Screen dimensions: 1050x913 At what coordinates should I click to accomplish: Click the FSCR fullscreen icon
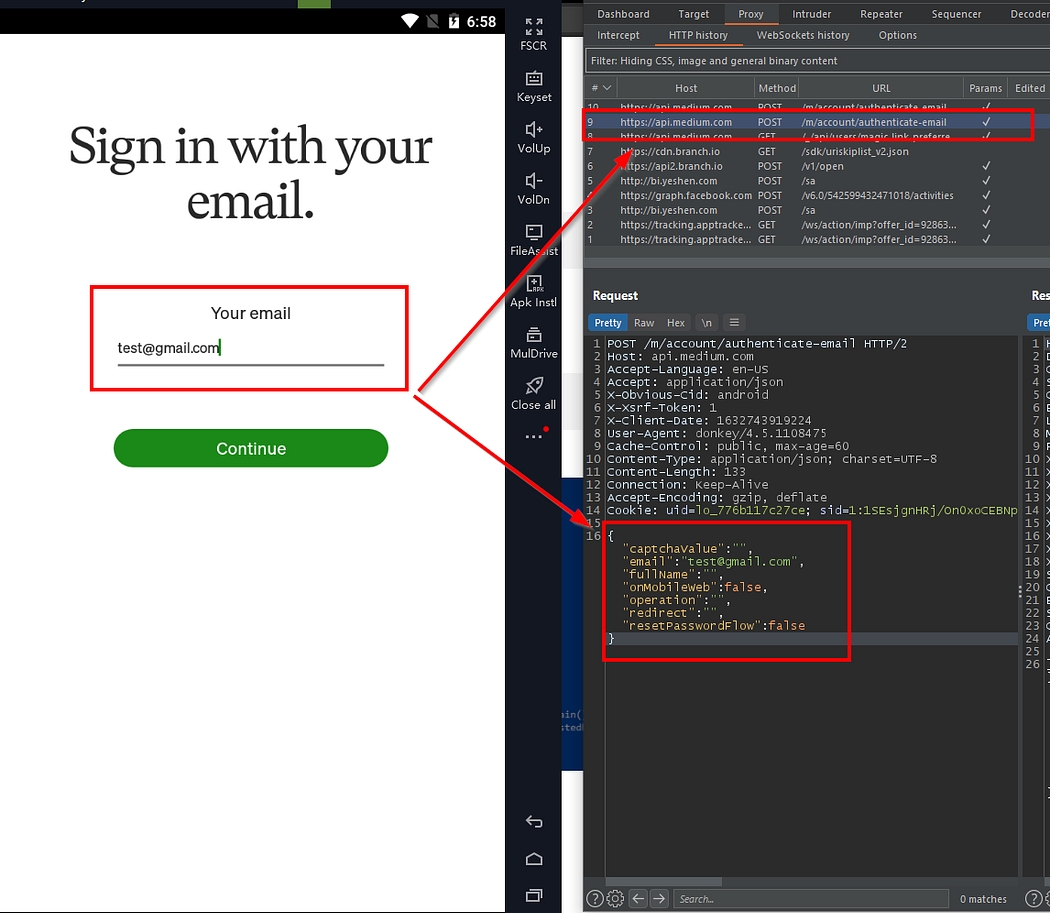tap(534, 27)
